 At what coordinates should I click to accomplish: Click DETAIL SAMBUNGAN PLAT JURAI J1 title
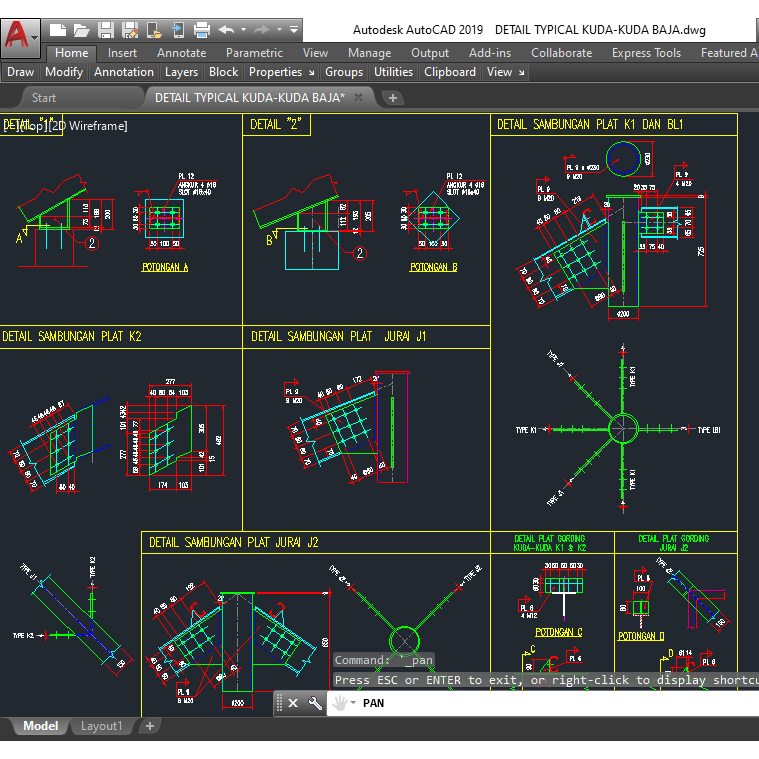(x=338, y=336)
